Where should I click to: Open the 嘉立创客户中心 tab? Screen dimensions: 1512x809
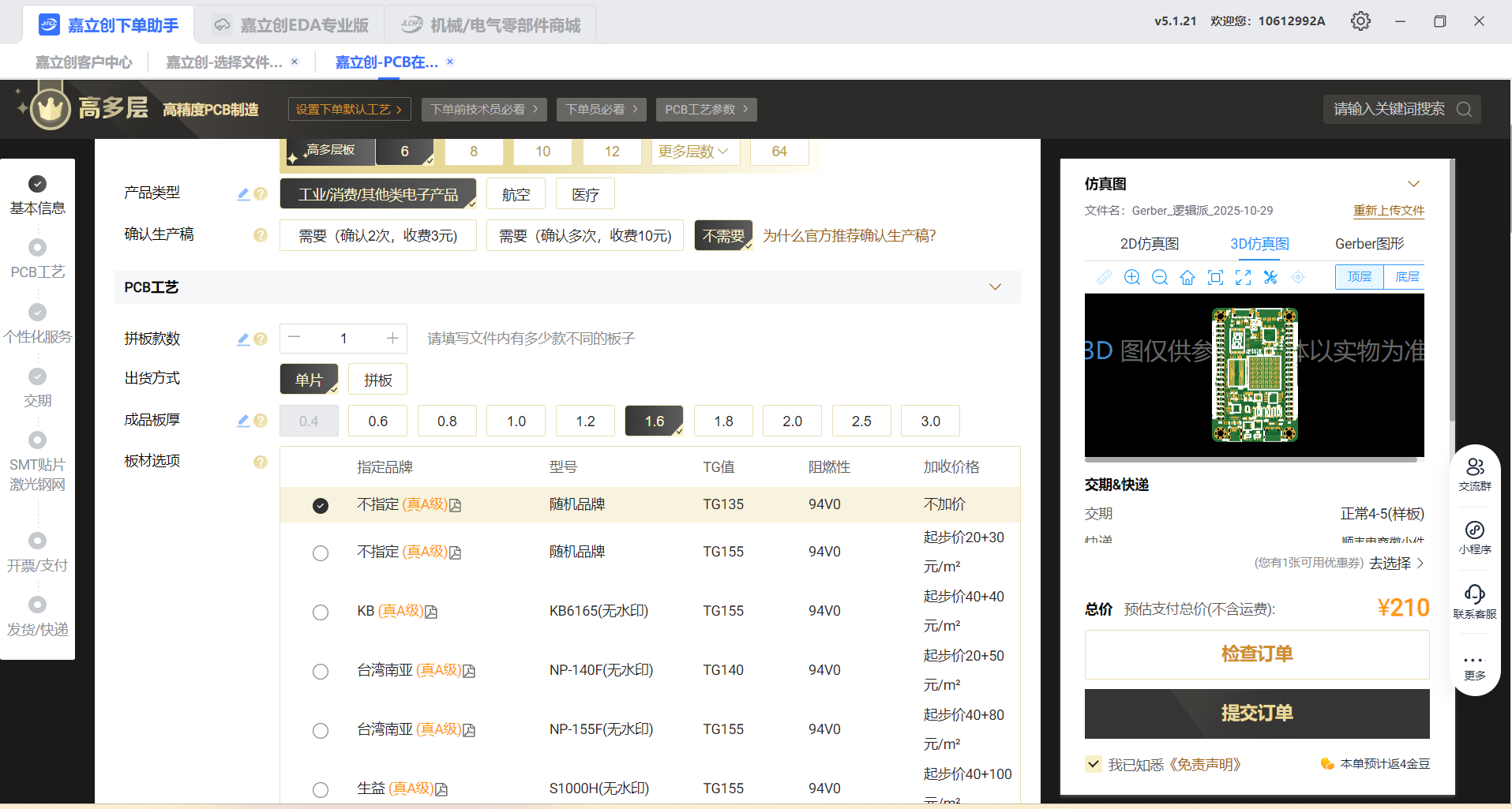tap(84, 62)
